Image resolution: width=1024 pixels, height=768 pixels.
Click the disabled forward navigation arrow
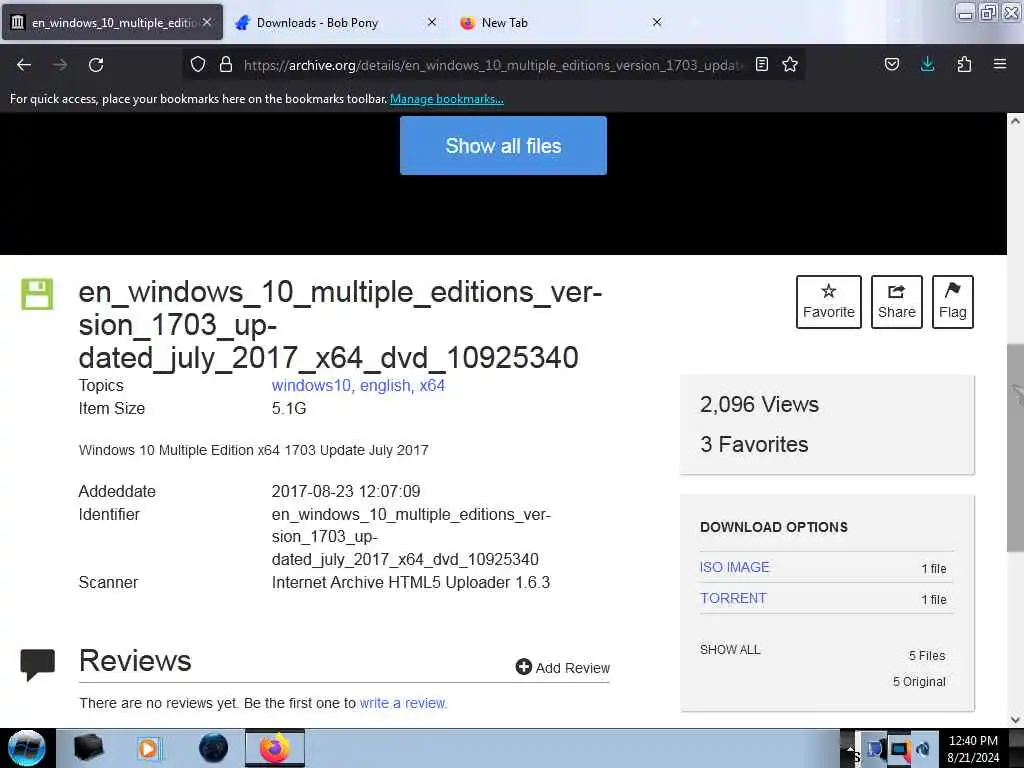tap(59, 65)
